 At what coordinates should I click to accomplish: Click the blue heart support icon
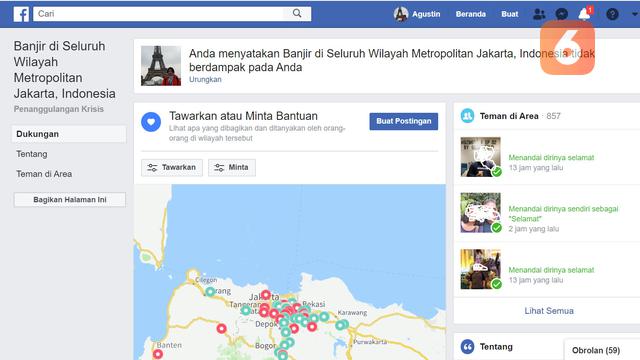click(x=151, y=122)
